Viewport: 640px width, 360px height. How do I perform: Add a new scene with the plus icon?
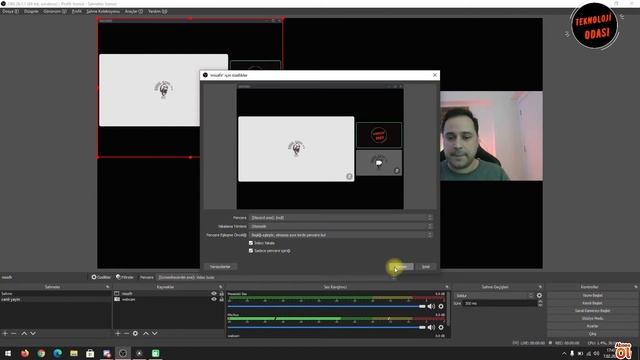pos(5,333)
